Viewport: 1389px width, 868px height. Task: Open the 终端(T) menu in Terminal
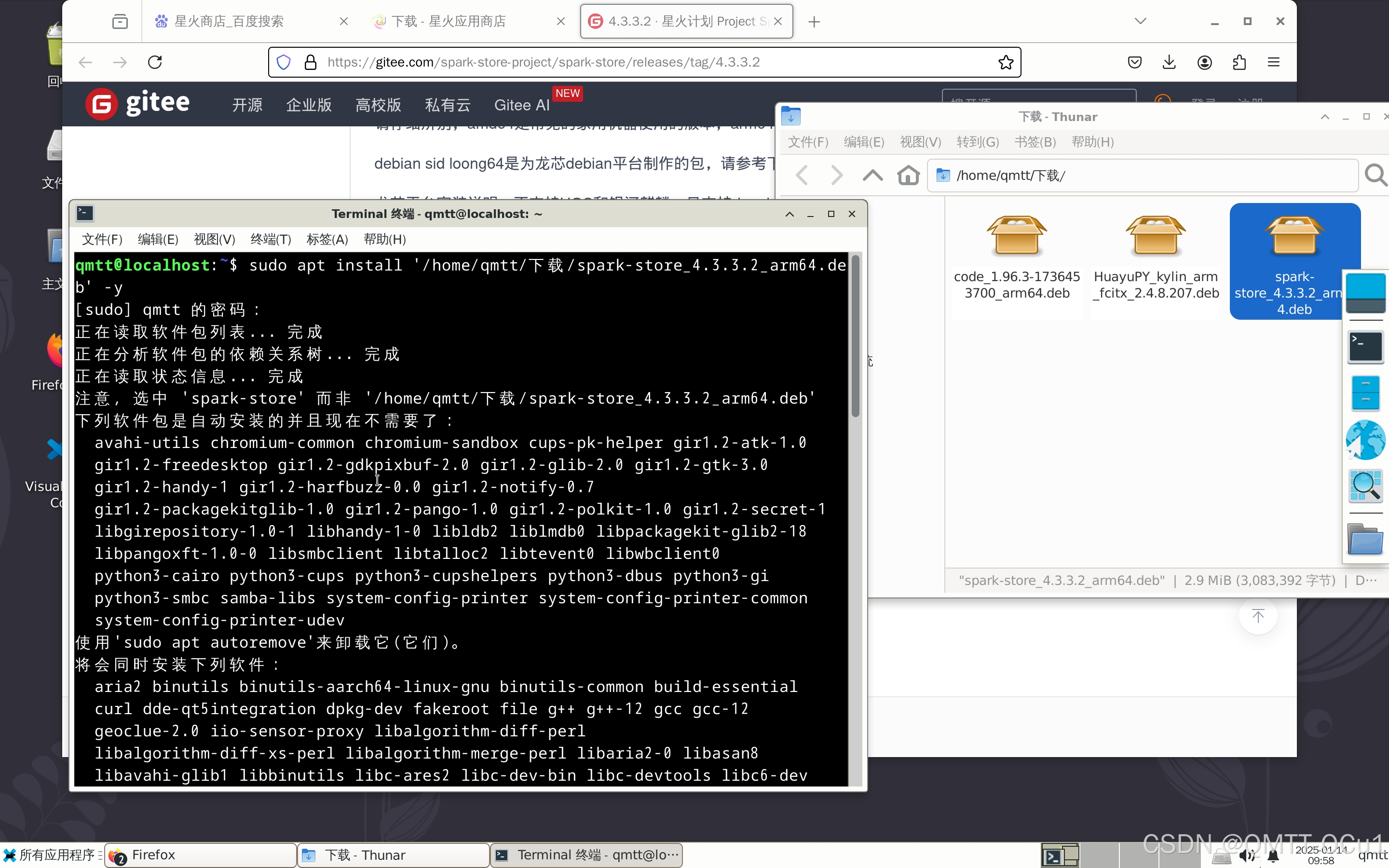coord(271,239)
